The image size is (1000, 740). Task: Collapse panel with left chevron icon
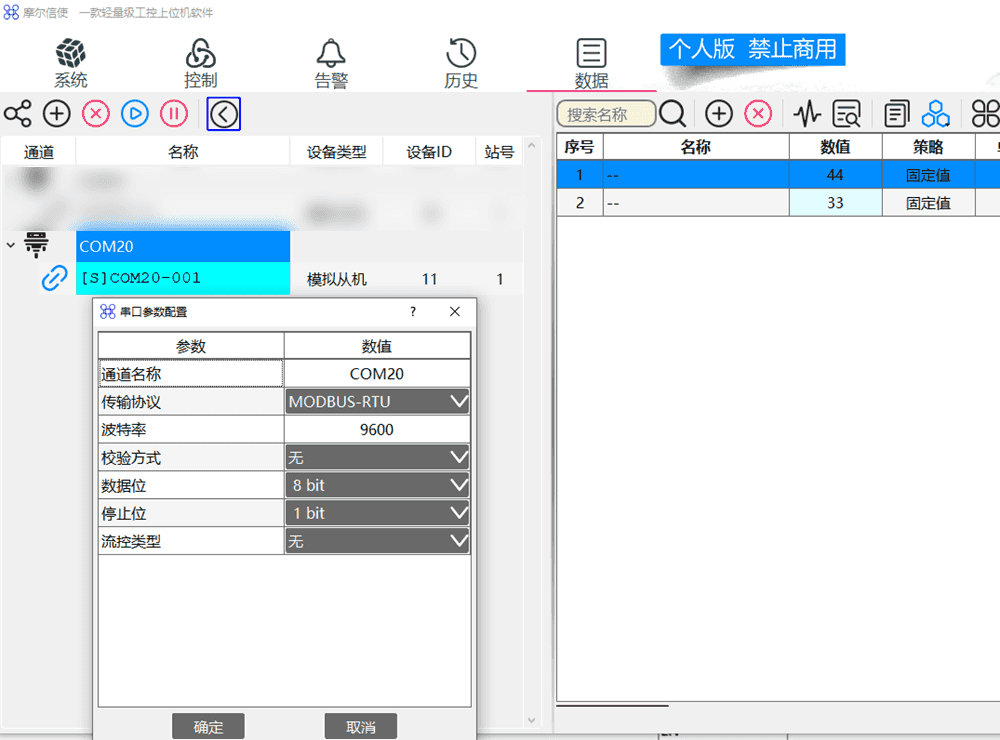(223, 115)
